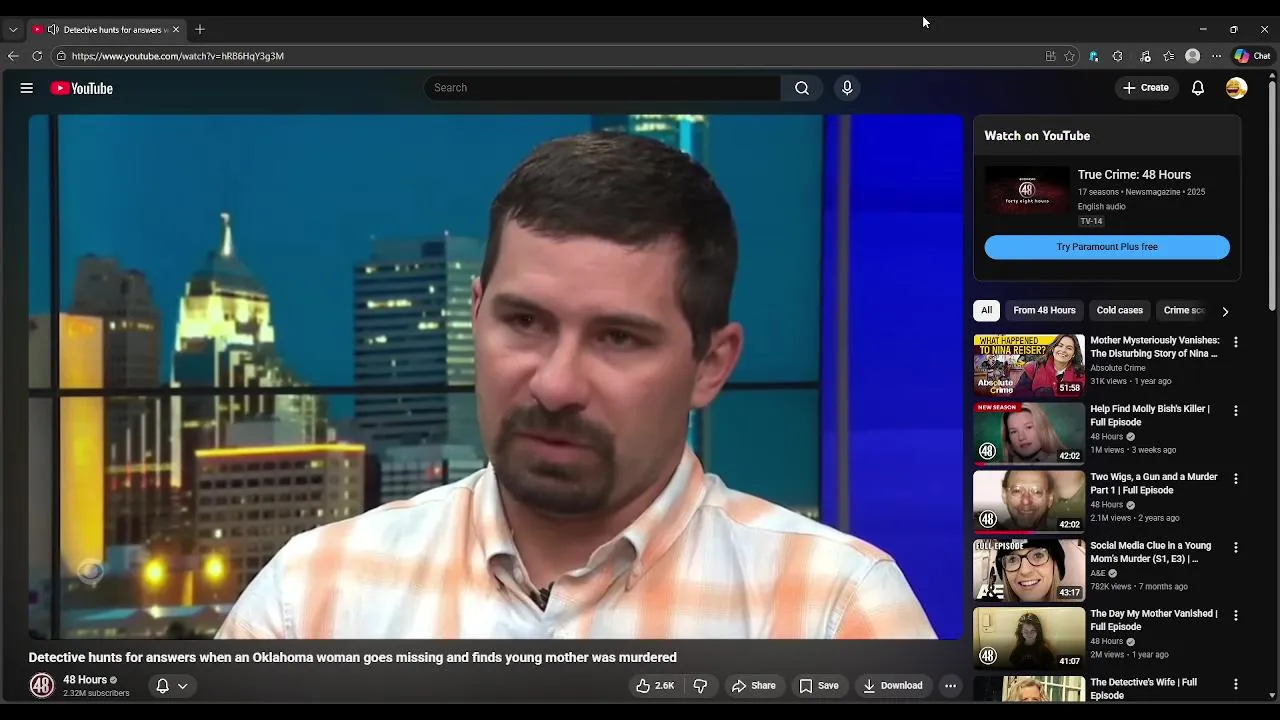The width and height of the screenshot is (1280, 720).
Task: Click the split screen icon in address bar
Action: 1050,56
